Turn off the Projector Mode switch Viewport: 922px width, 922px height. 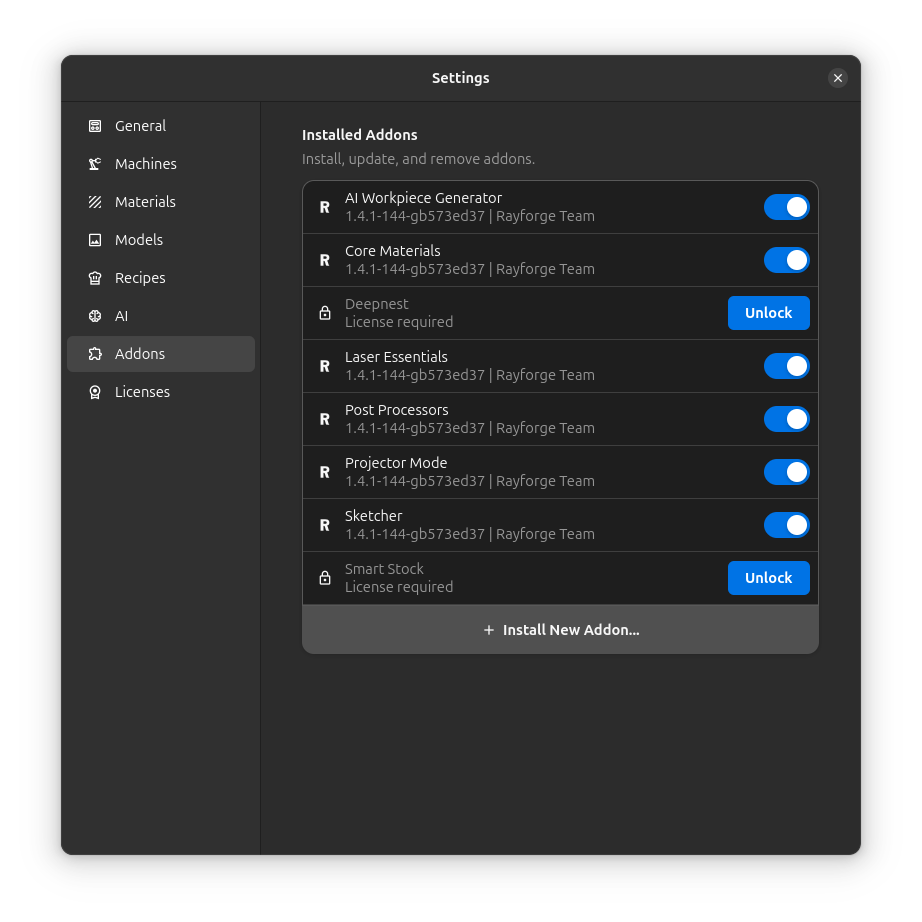click(x=786, y=471)
